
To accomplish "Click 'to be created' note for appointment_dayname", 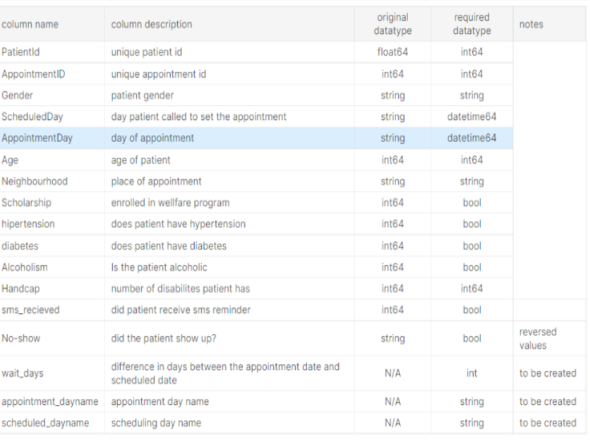I will tap(548, 402).
